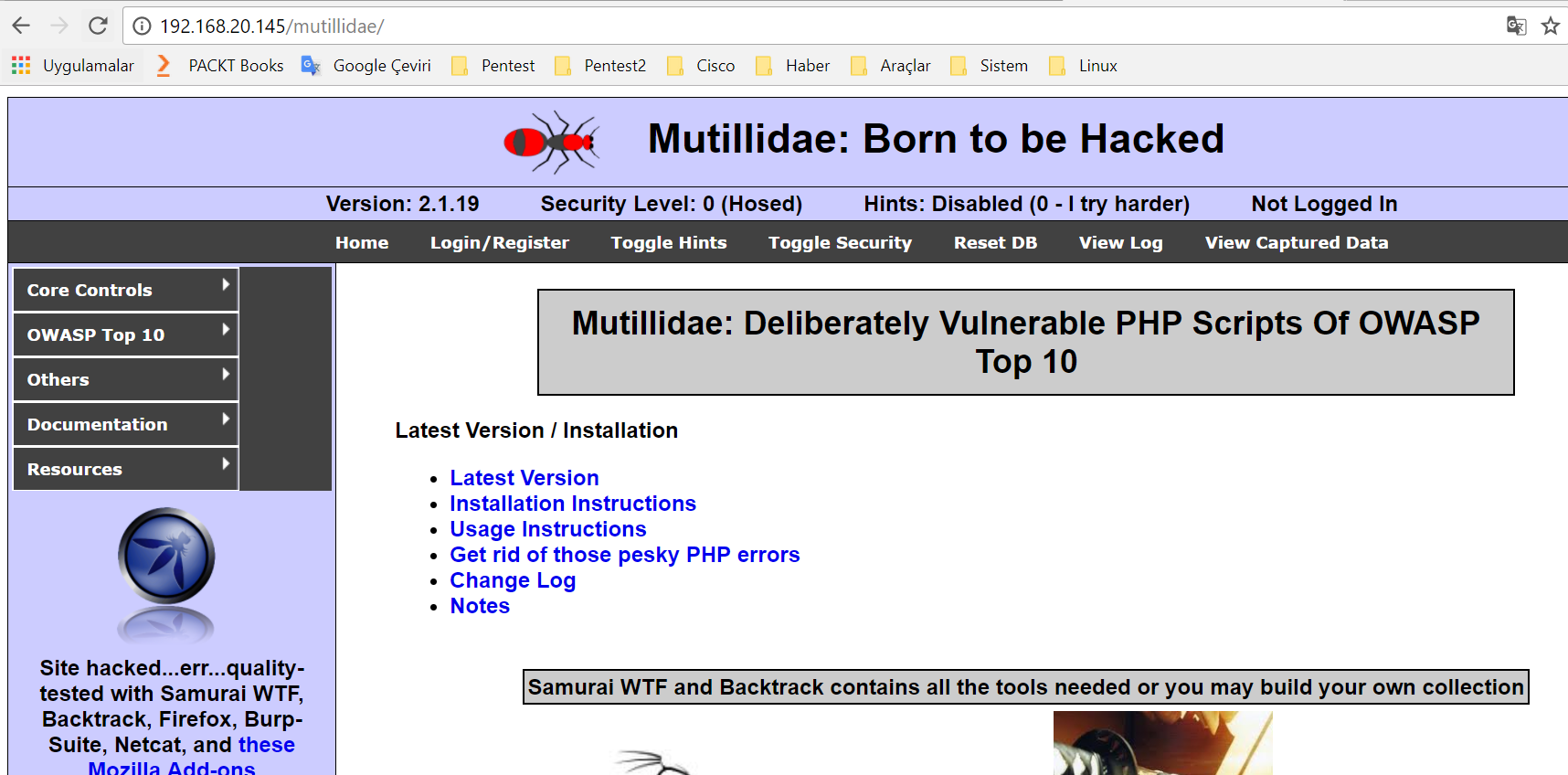Image resolution: width=1568 pixels, height=775 pixels.
Task: Click the browser back arrow
Action: [22, 26]
